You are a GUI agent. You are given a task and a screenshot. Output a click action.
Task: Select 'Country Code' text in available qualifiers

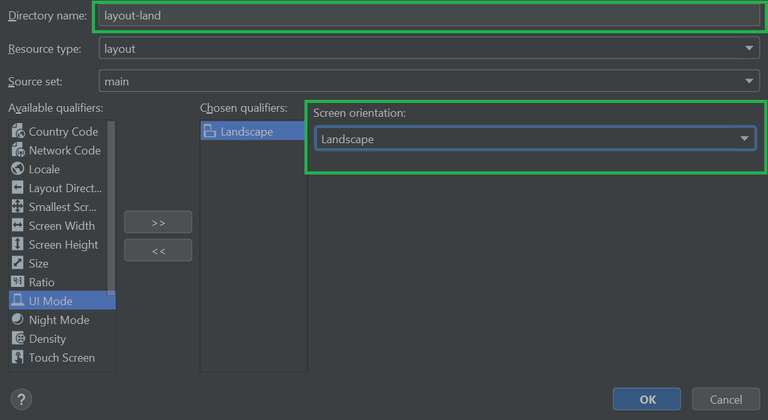tap(63, 132)
